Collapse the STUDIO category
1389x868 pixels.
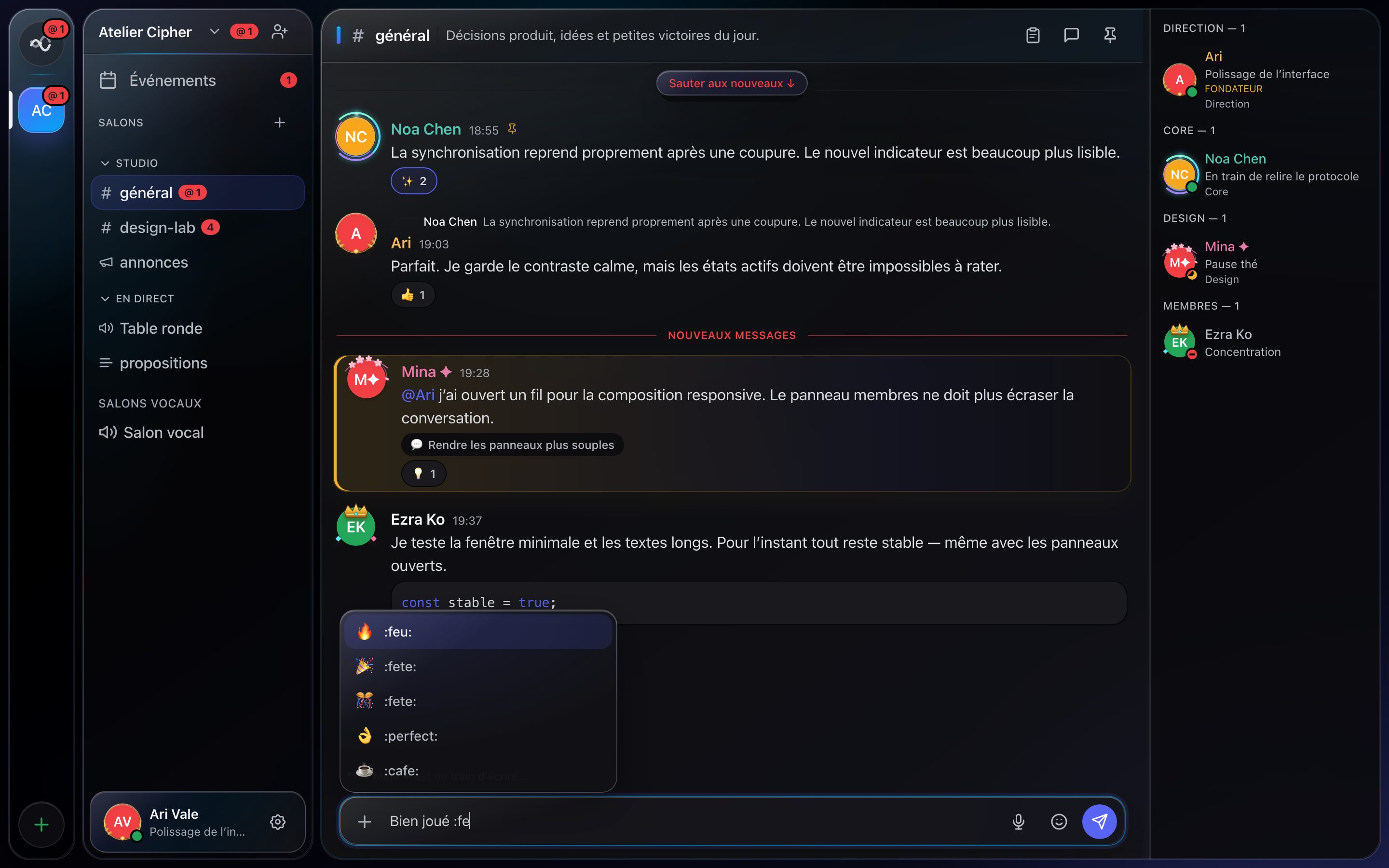point(129,163)
